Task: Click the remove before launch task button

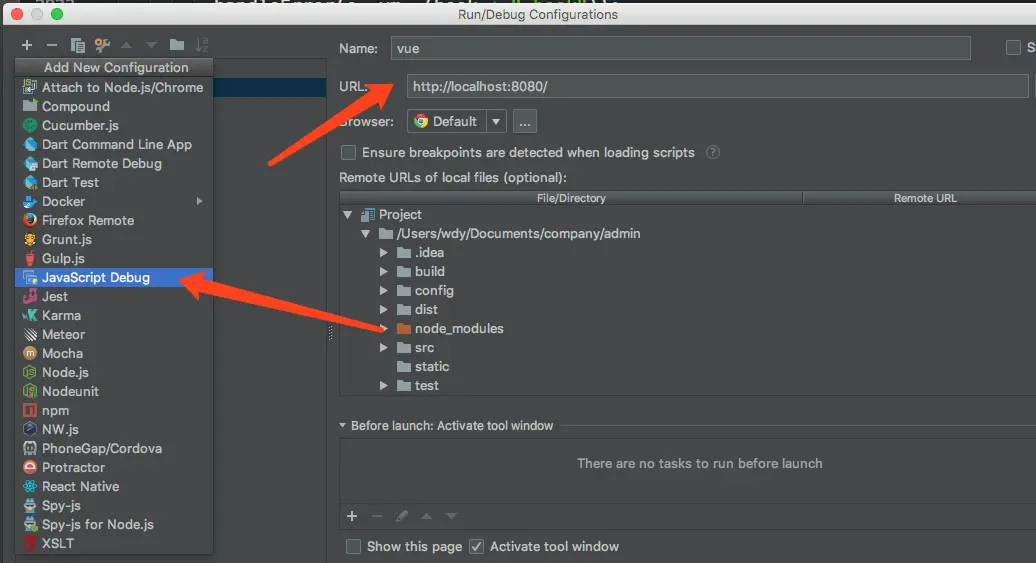Action: click(x=377, y=516)
